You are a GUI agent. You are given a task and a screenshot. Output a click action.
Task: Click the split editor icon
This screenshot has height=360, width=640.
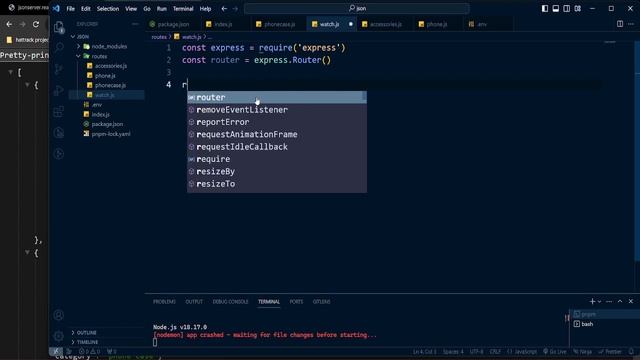(x=620, y=24)
